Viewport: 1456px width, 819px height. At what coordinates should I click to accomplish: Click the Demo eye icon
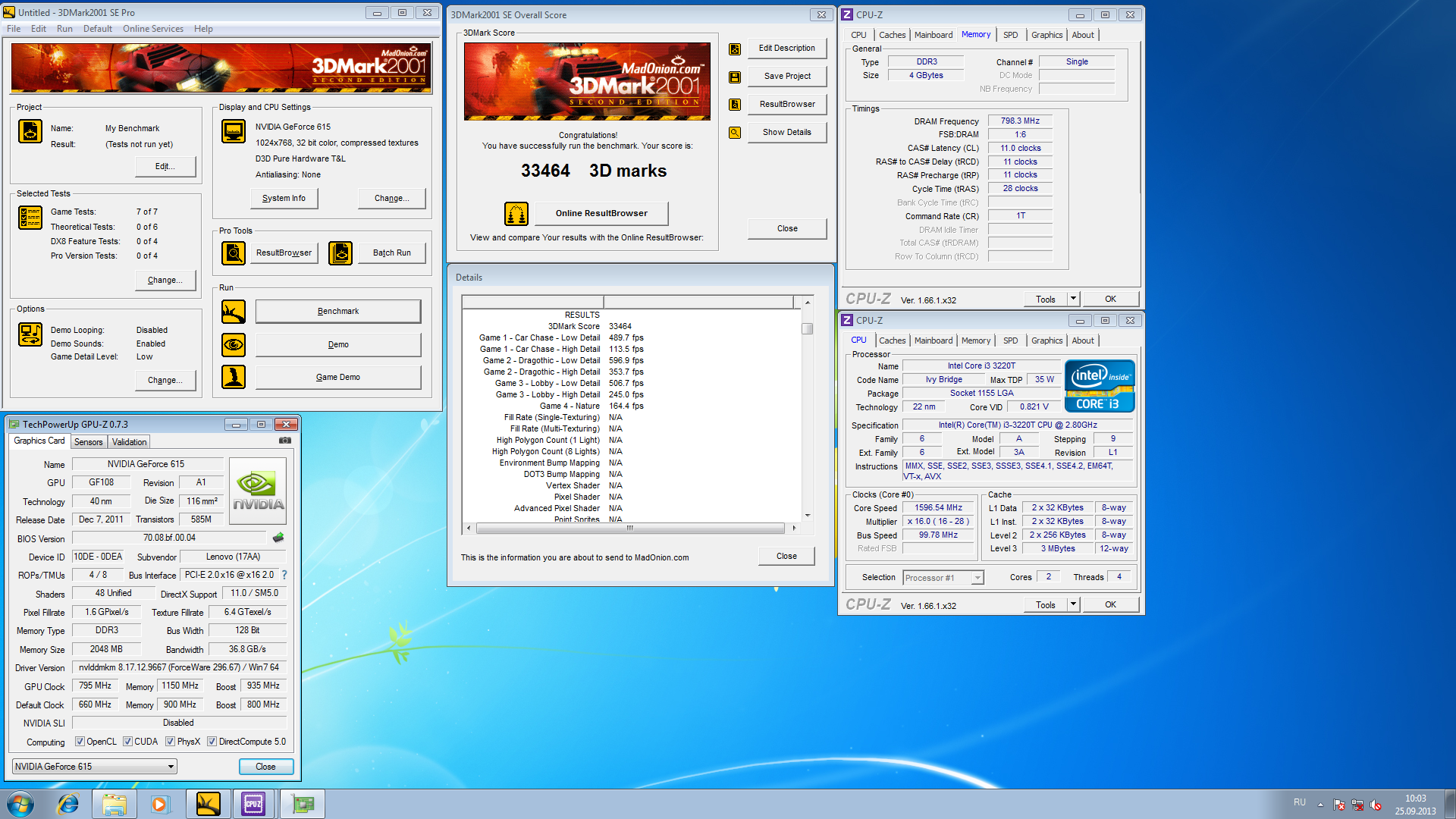[x=234, y=344]
